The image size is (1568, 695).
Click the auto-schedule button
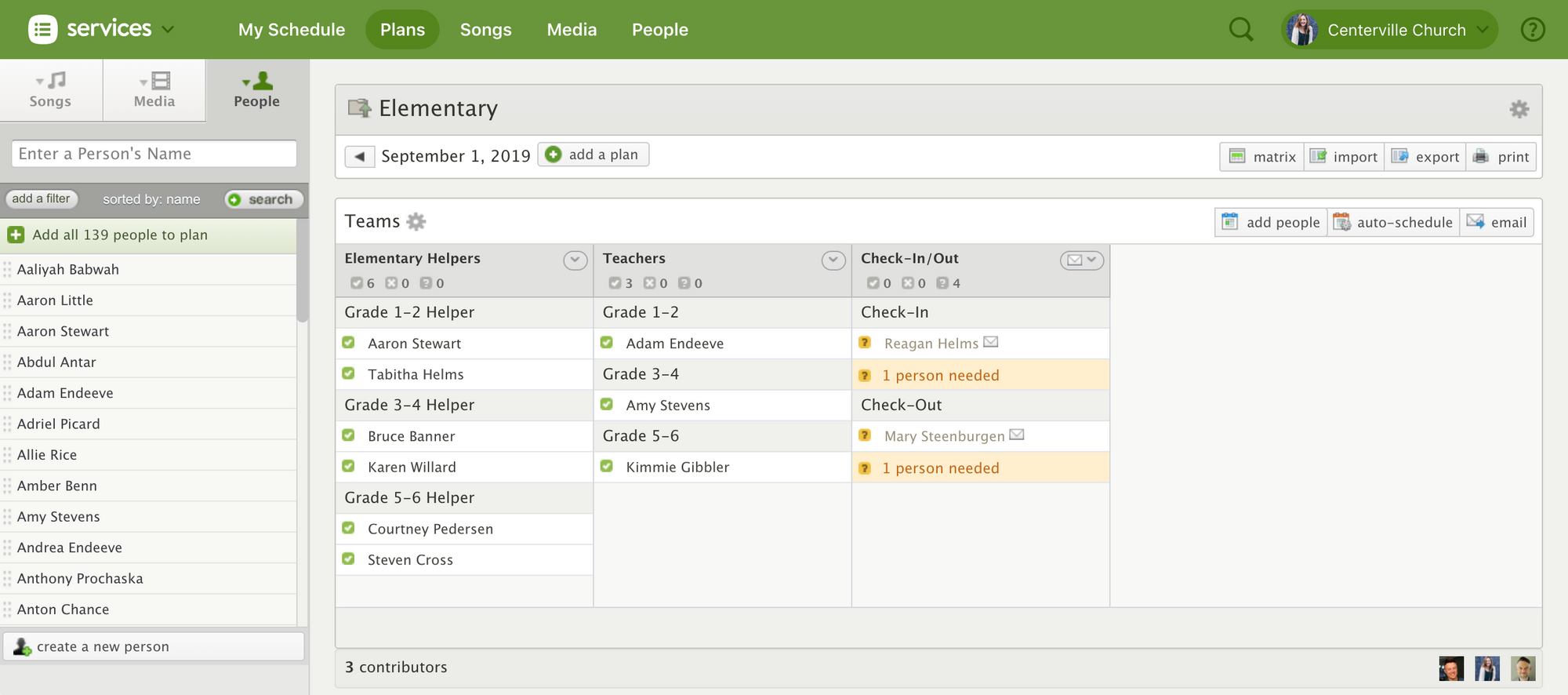pos(1393,222)
